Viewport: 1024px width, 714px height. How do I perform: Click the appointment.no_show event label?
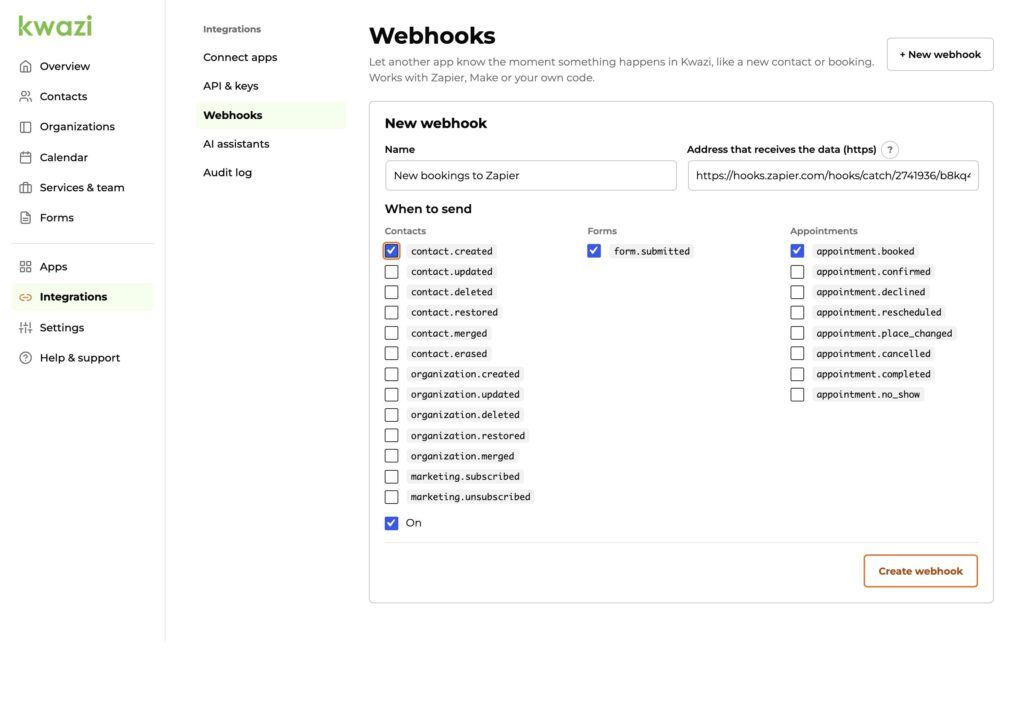[868, 395]
